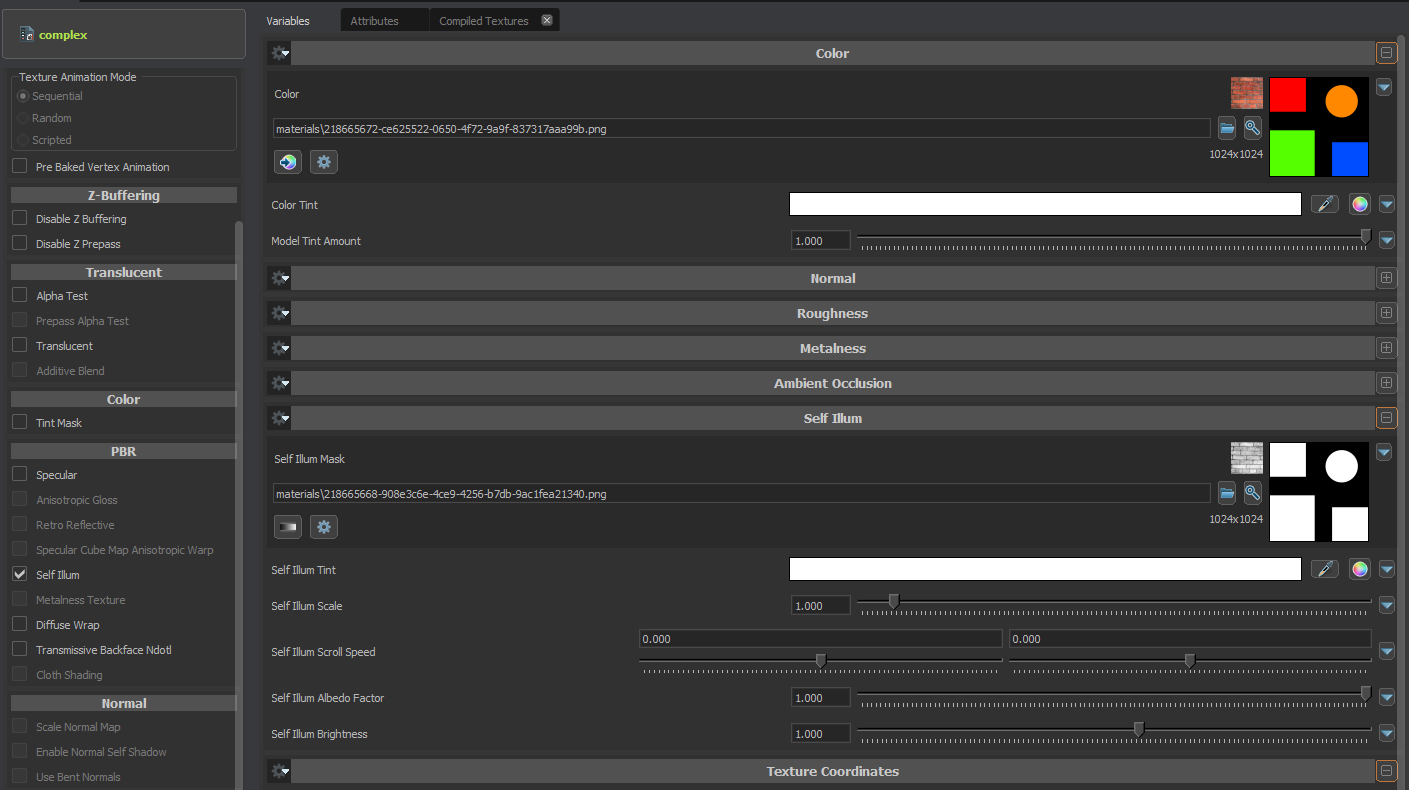This screenshot has width=1409, height=790.
Task: Select the Sequential animation mode radio button
Action: 21,95
